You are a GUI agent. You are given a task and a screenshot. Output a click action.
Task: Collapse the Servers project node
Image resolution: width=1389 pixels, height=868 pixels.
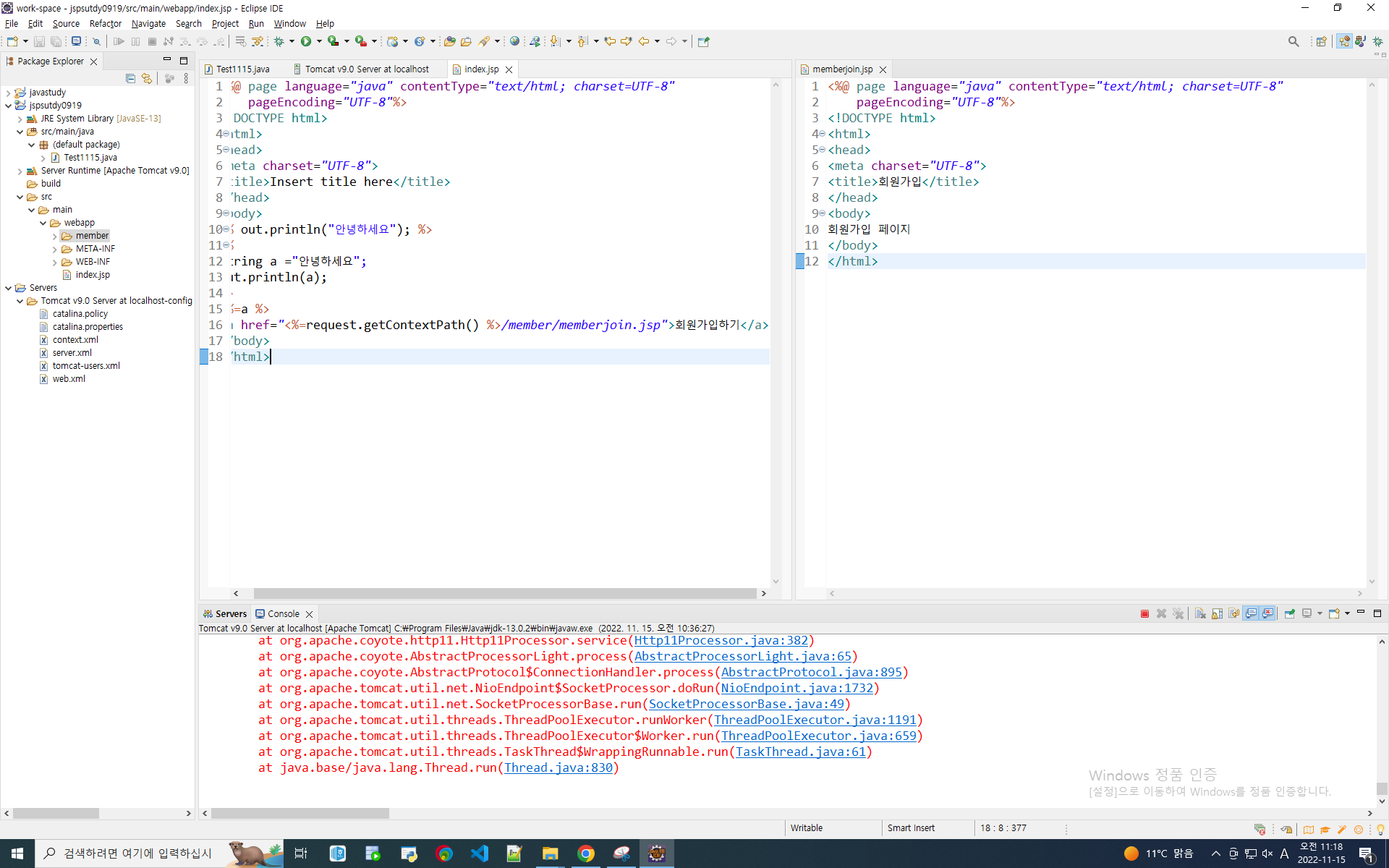click(8, 288)
